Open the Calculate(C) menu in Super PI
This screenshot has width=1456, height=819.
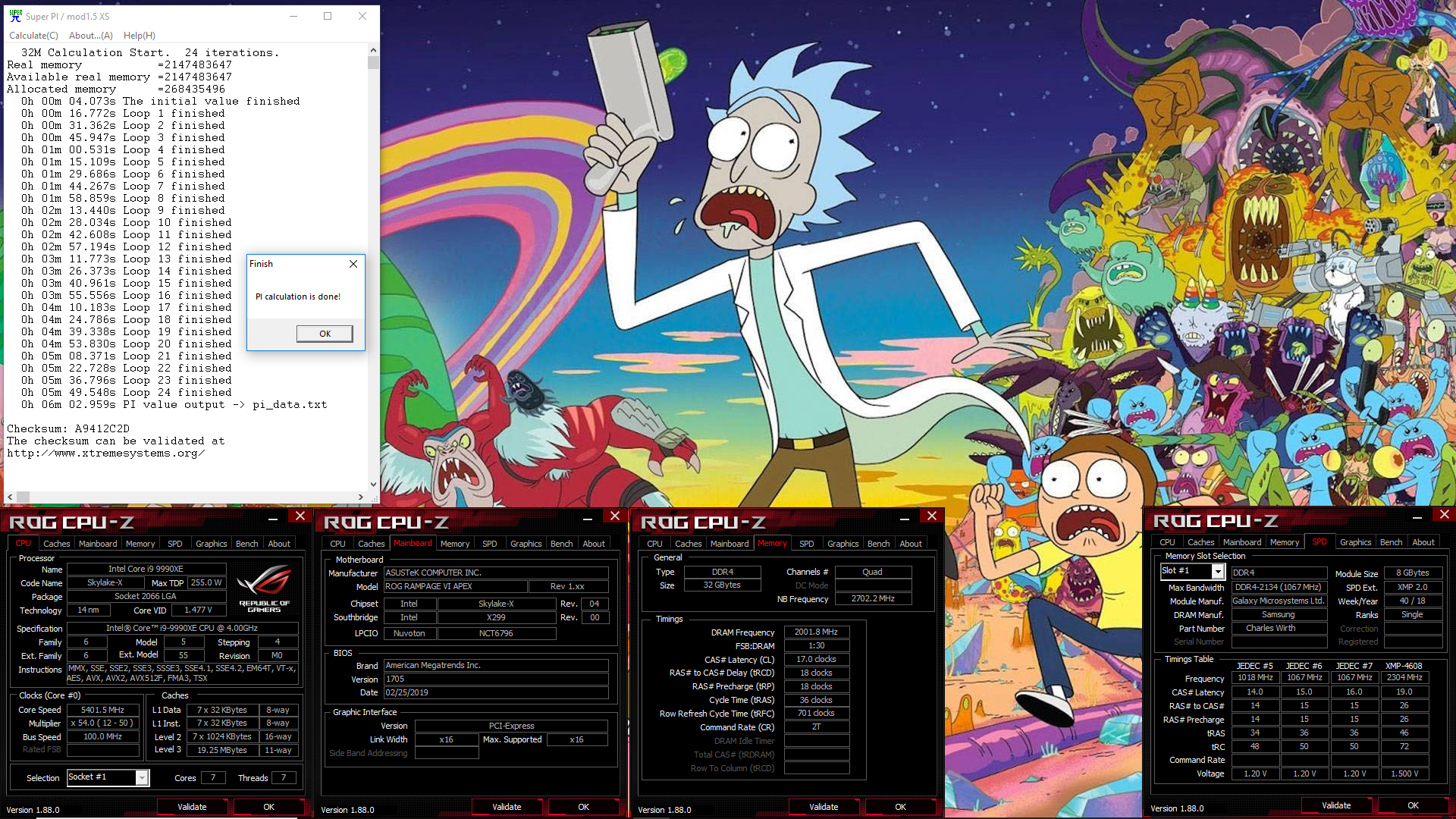point(33,36)
